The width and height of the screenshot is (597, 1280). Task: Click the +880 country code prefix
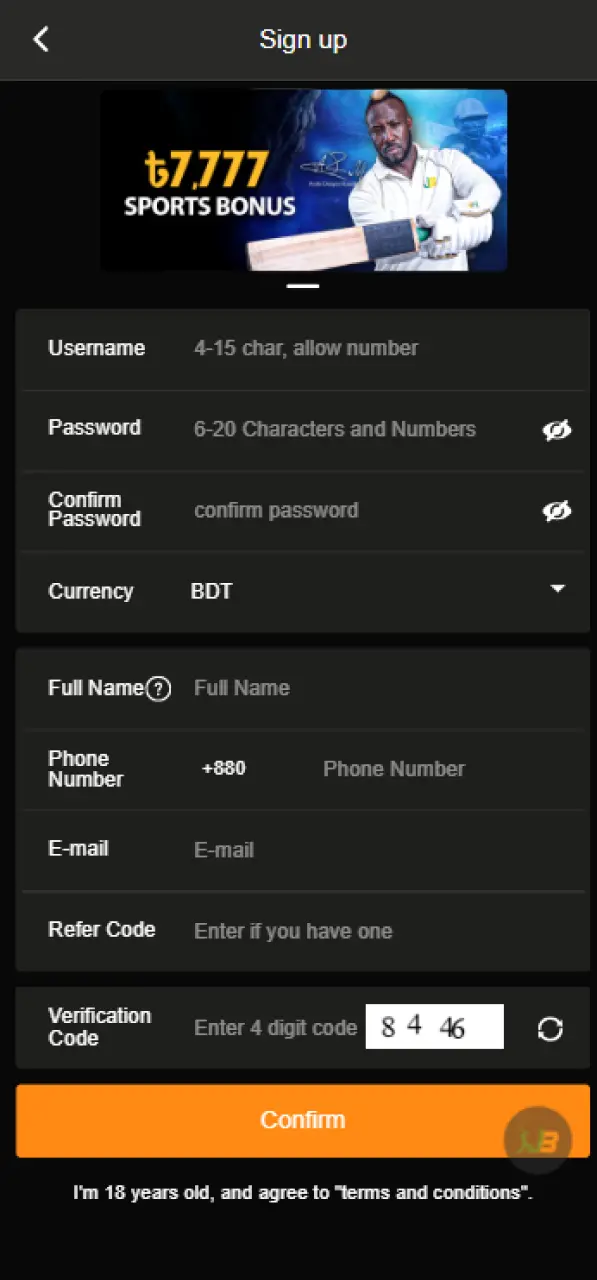[x=224, y=768]
